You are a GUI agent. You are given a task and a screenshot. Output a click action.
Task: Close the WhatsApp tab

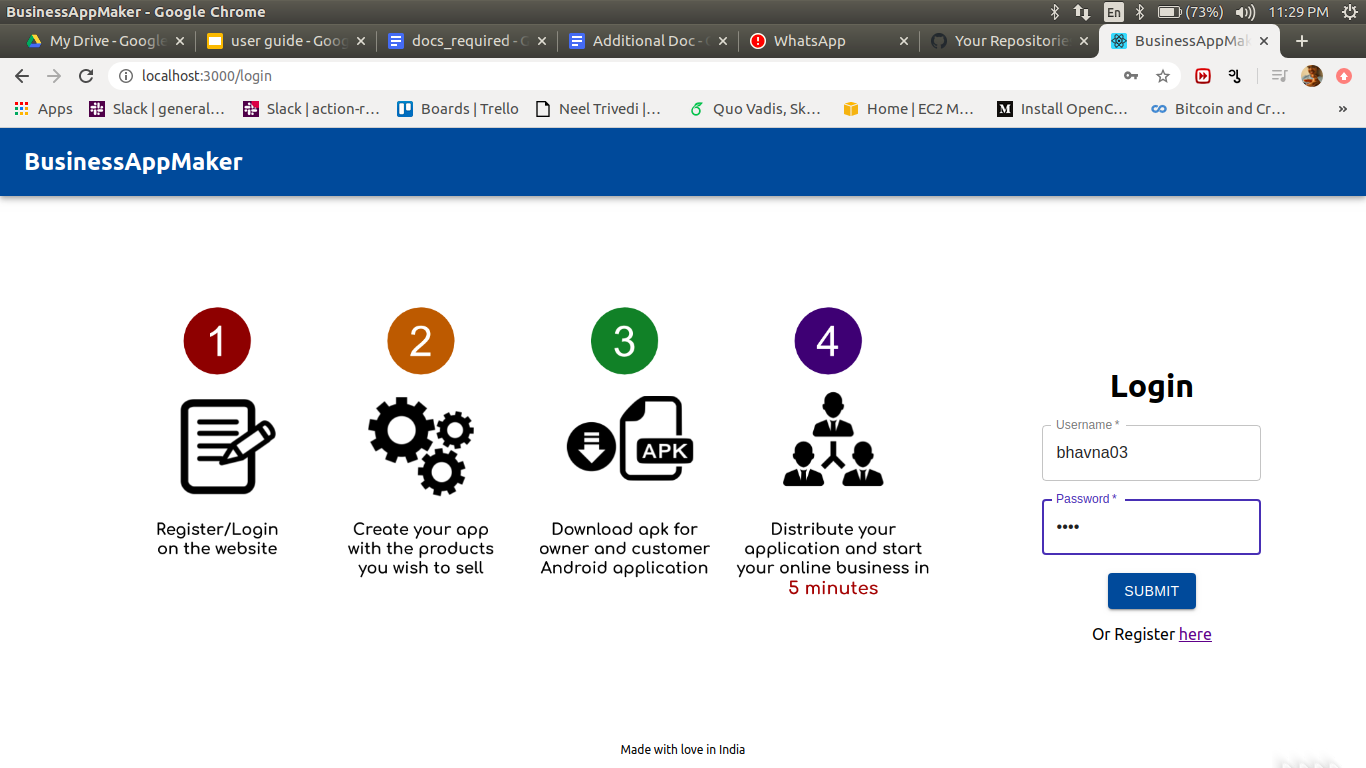pyautogui.click(x=904, y=41)
